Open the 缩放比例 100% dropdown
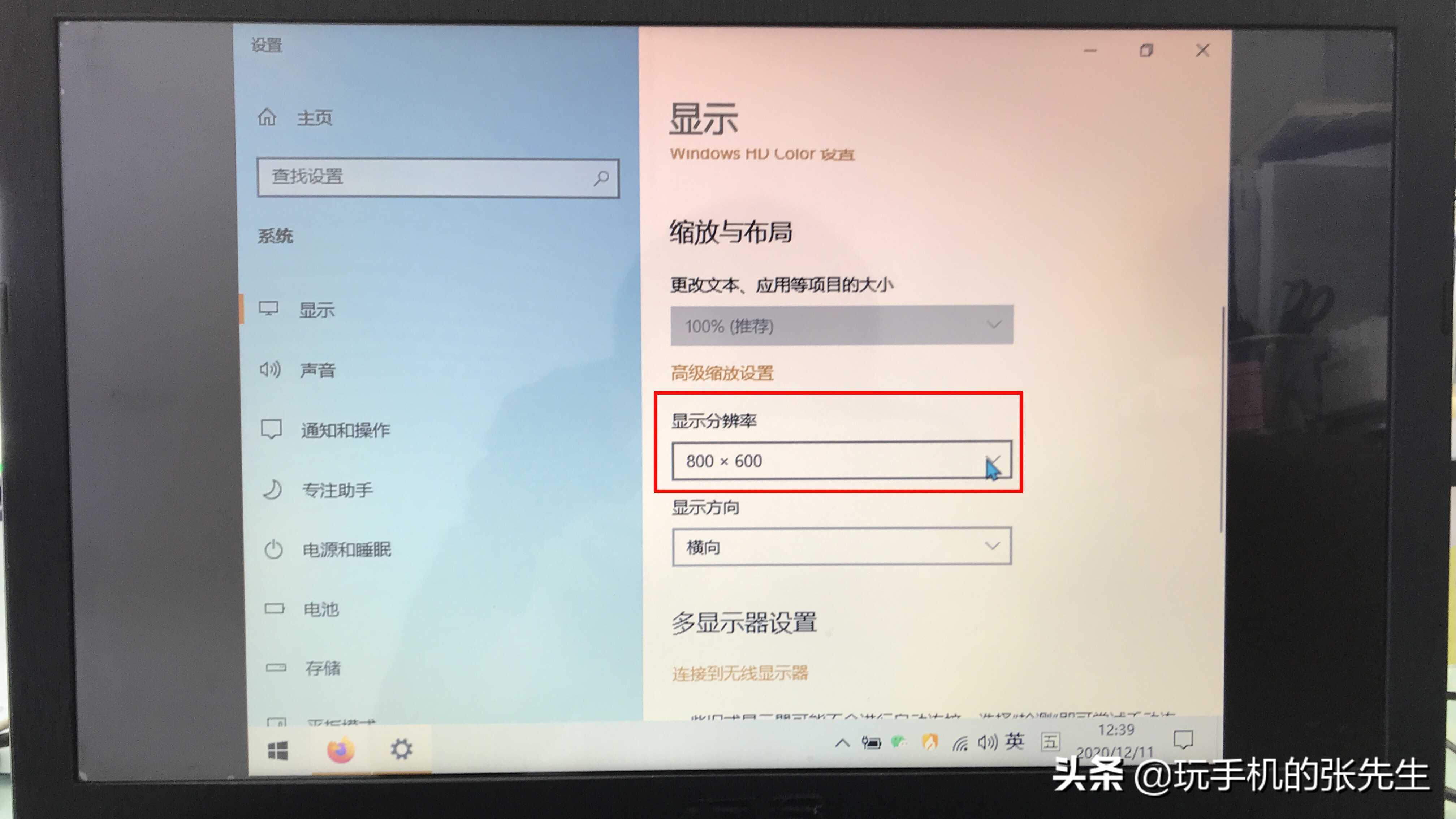The height and width of the screenshot is (819, 1456). tap(840, 326)
